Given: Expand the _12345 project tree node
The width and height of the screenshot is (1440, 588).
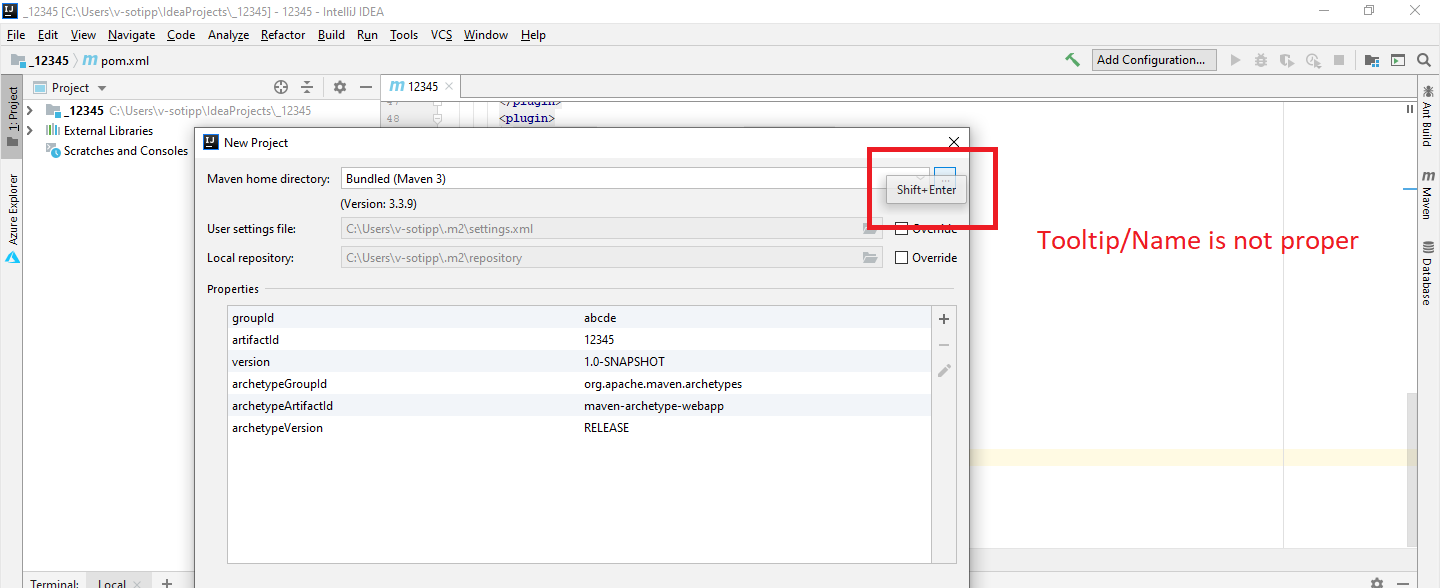Looking at the screenshot, I should 29,110.
